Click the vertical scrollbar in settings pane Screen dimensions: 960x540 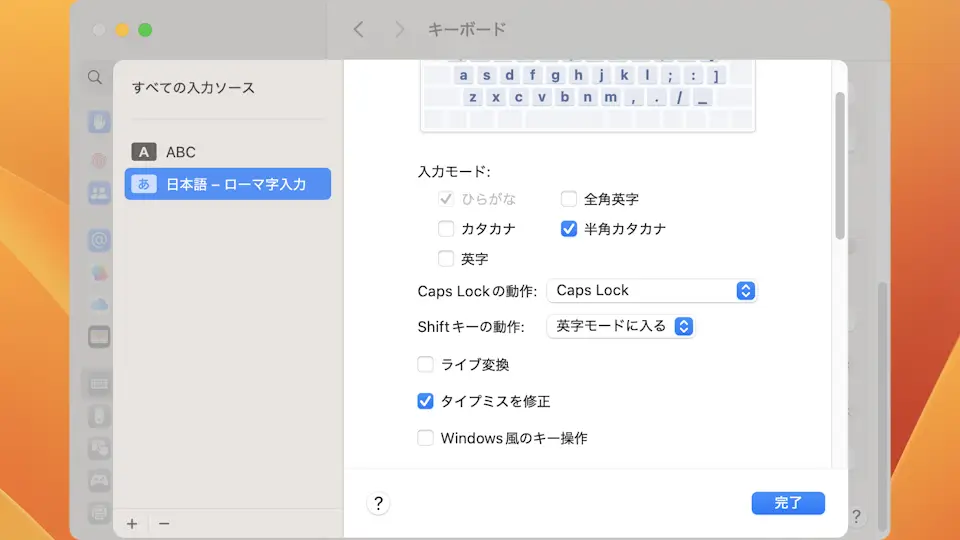840,165
